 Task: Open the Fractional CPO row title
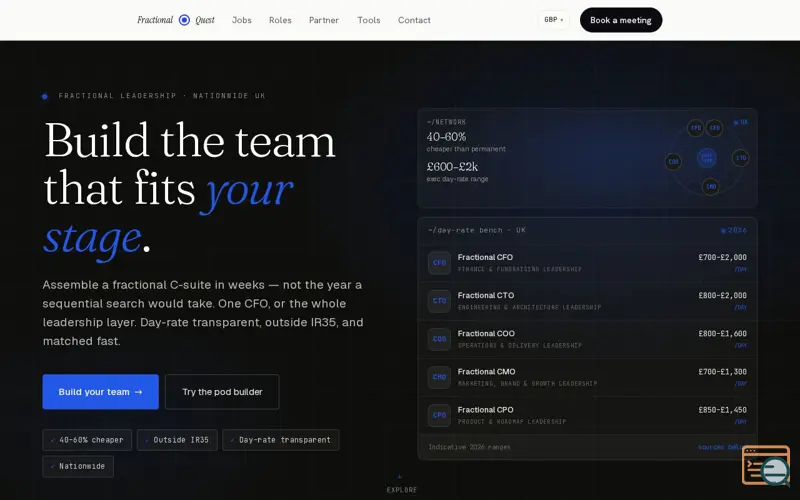485,410
